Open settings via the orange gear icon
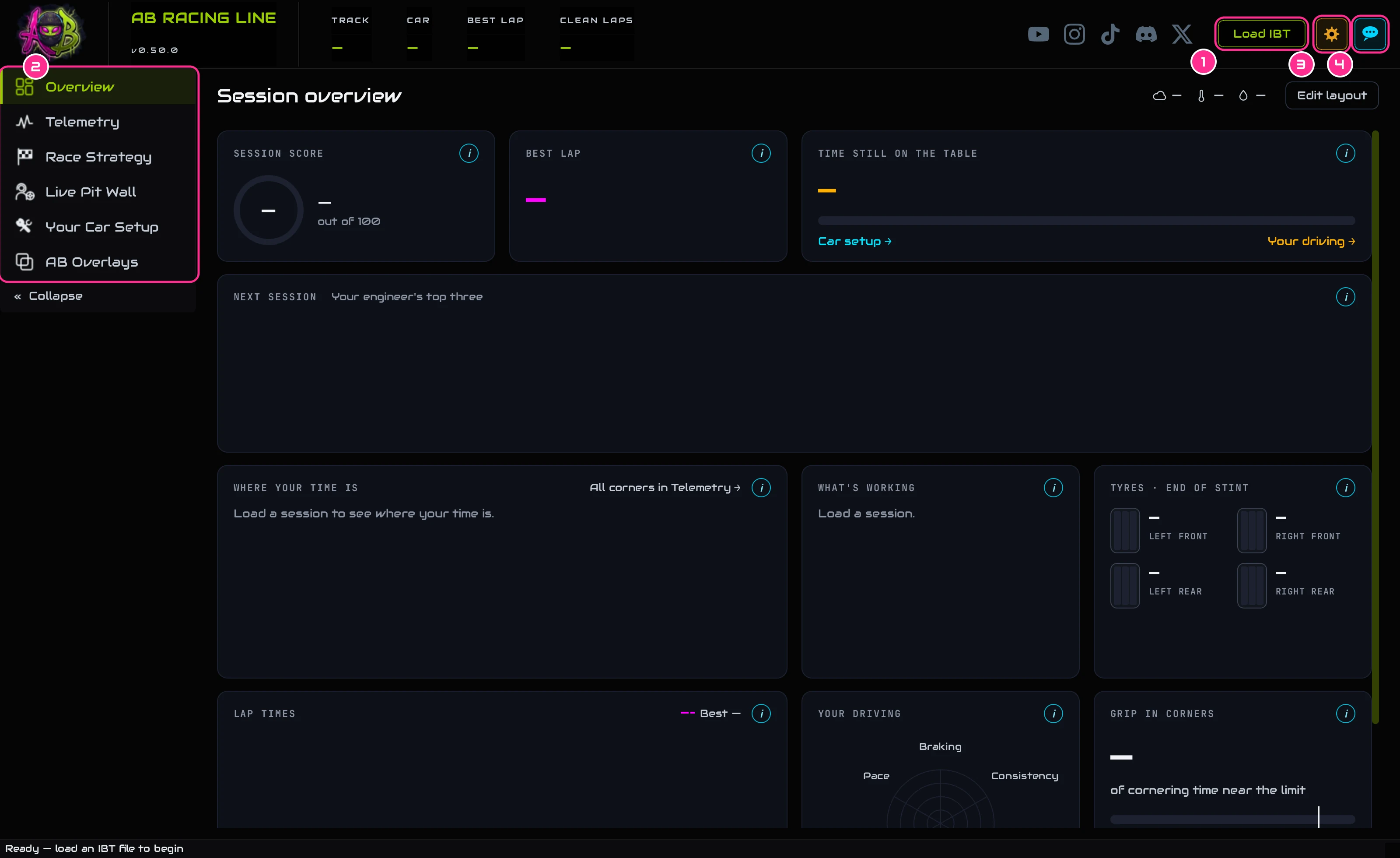The height and width of the screenshot is (858, 1400). coord(1331,34)
